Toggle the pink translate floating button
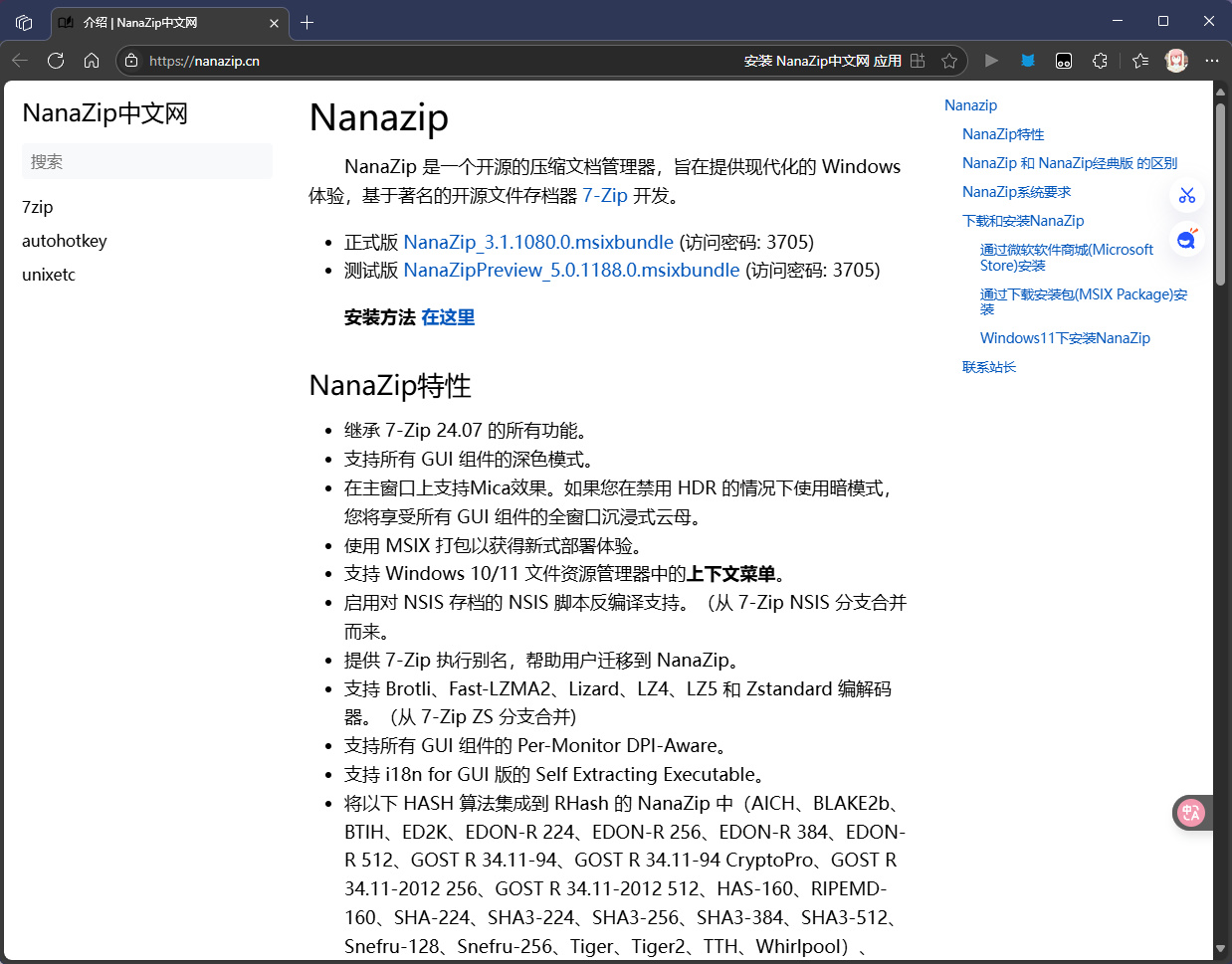Image resolution: width=1232 pixels, height=964 pixels. tap(1191, 813)
